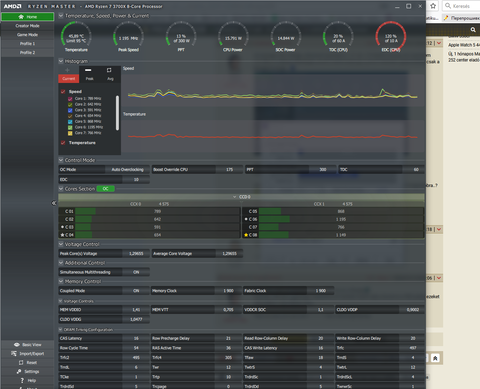Select Profile 2 in the sidebar
This screenshot has height=389, width=480.
pyautogui.click(x=27, y=53)
